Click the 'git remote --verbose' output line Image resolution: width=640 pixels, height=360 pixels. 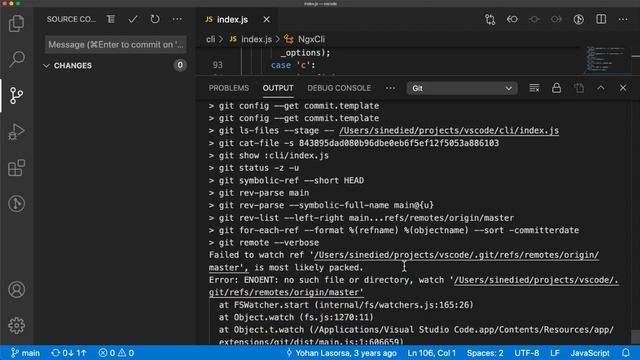point(264,242)
